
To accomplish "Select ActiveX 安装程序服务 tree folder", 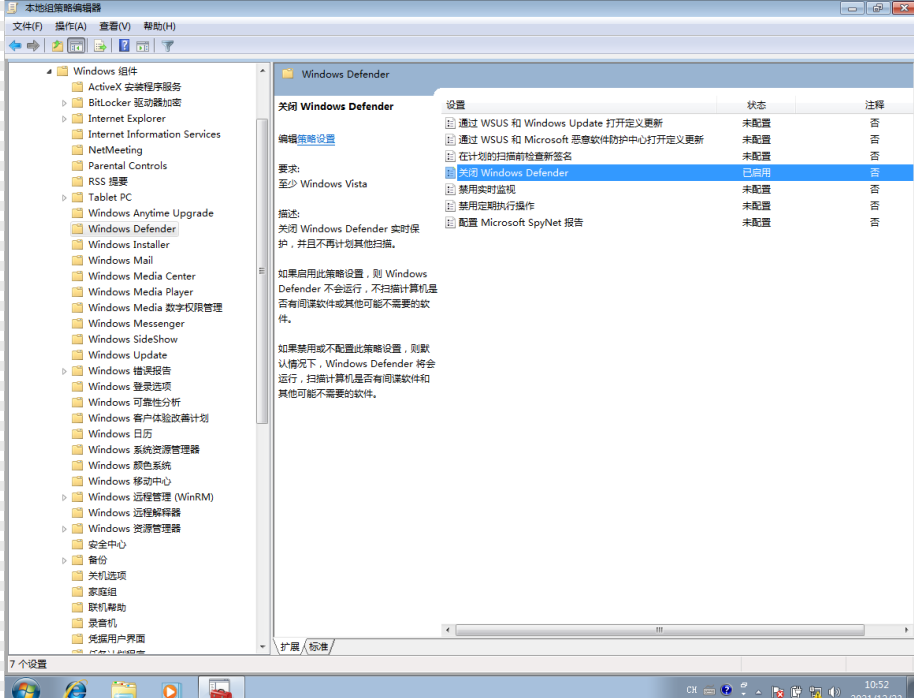I will point(135,87).
